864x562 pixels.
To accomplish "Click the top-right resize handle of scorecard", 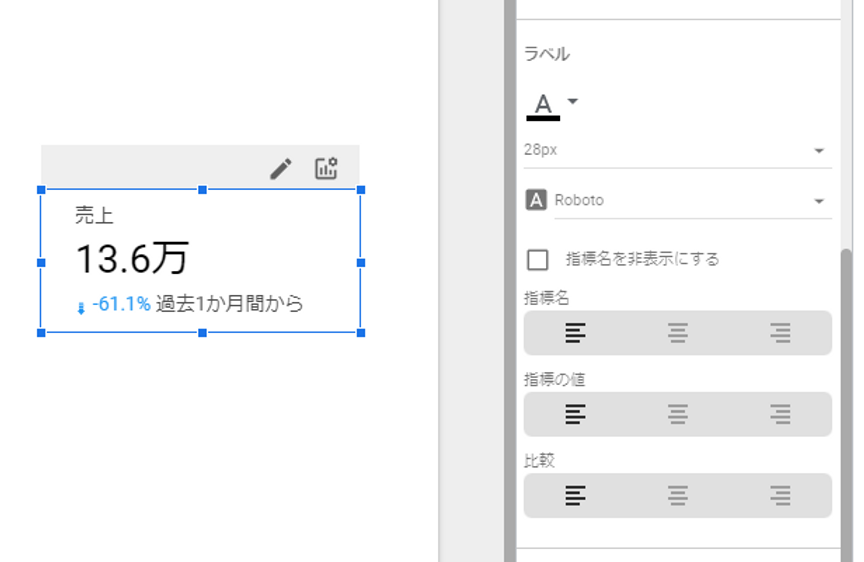I will [x=361, y=190].
